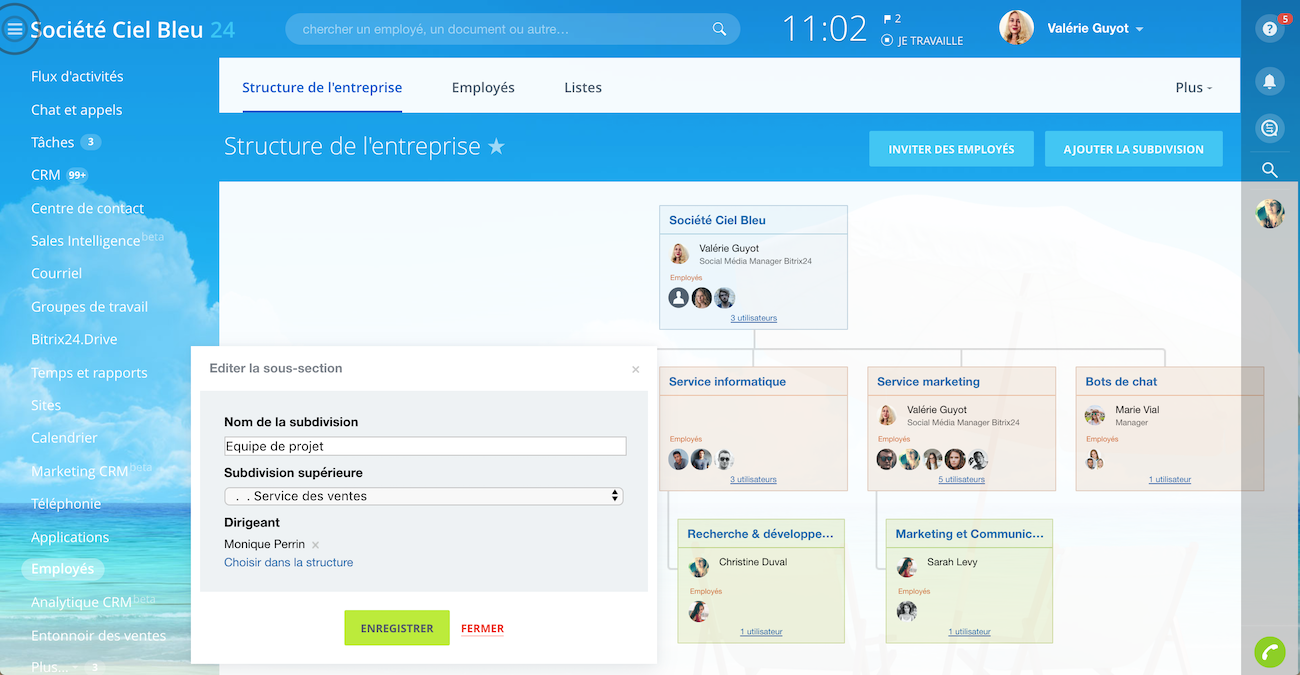Screen dimensions: 1300x675
Task: Click the favorite star next to page title
Action: [x=496, y=147]
